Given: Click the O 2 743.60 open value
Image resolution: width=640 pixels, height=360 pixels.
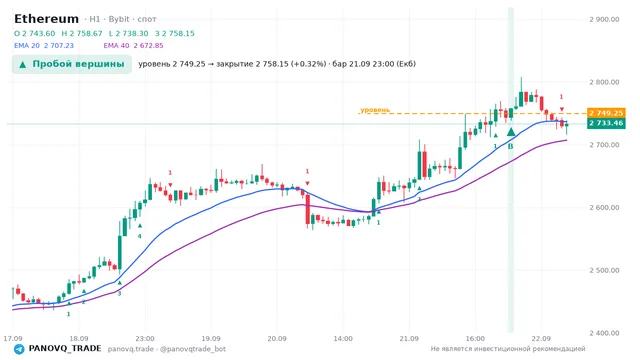Looking at the screenshot, I should click(x=34, y=33).
